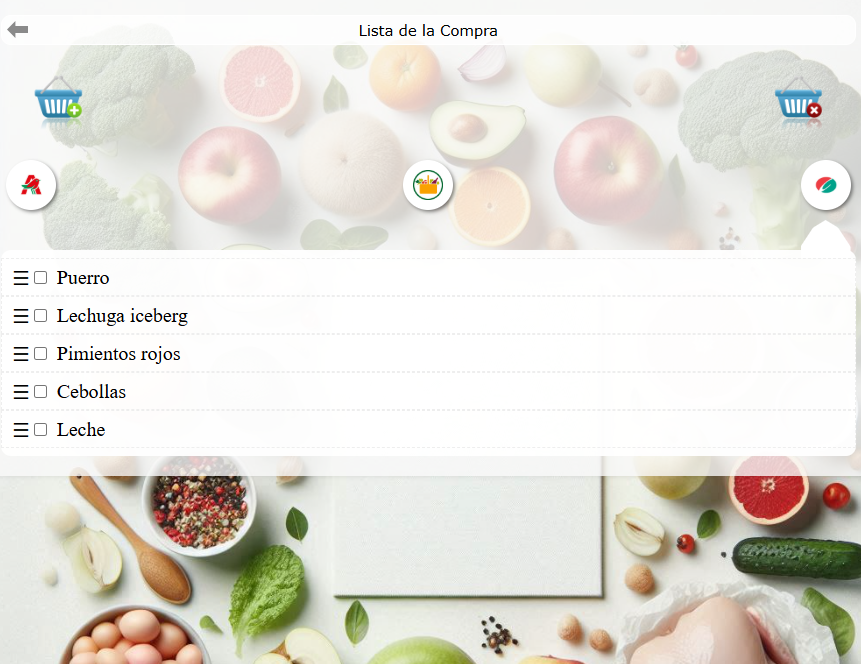The height and width of the screenshot is (664, 861).
Task: Select the Alcampo red bird store icon
Action: (31, 185)
